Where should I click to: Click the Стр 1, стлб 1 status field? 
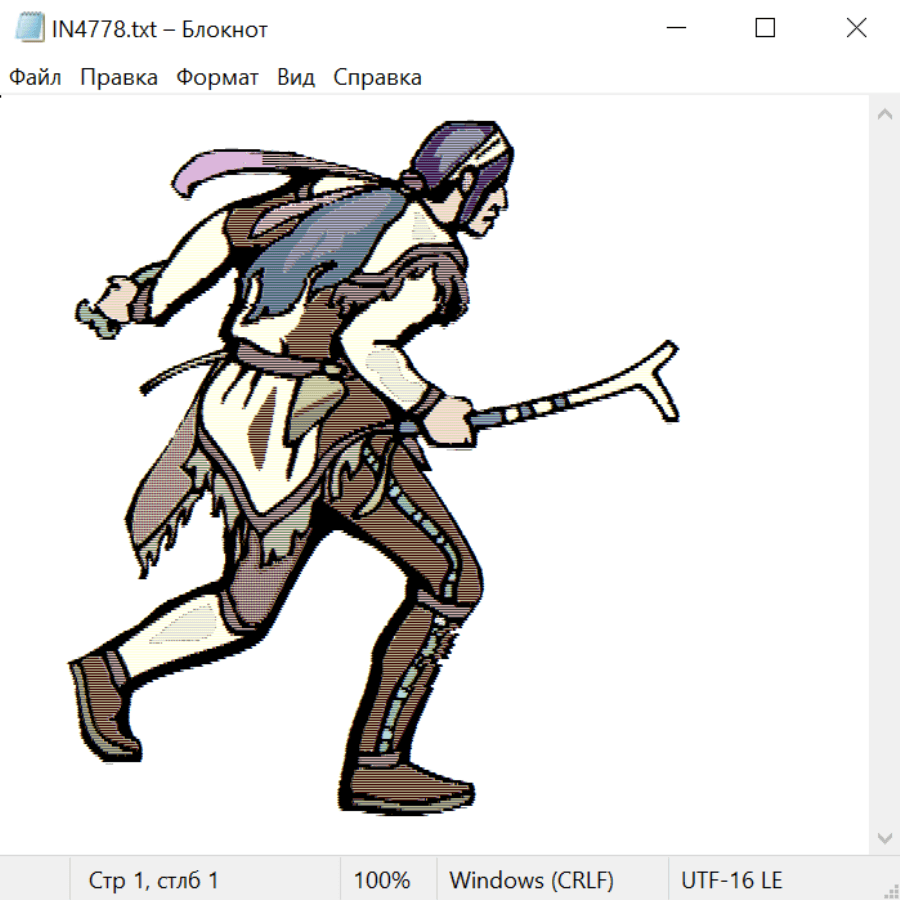(154, 880)
